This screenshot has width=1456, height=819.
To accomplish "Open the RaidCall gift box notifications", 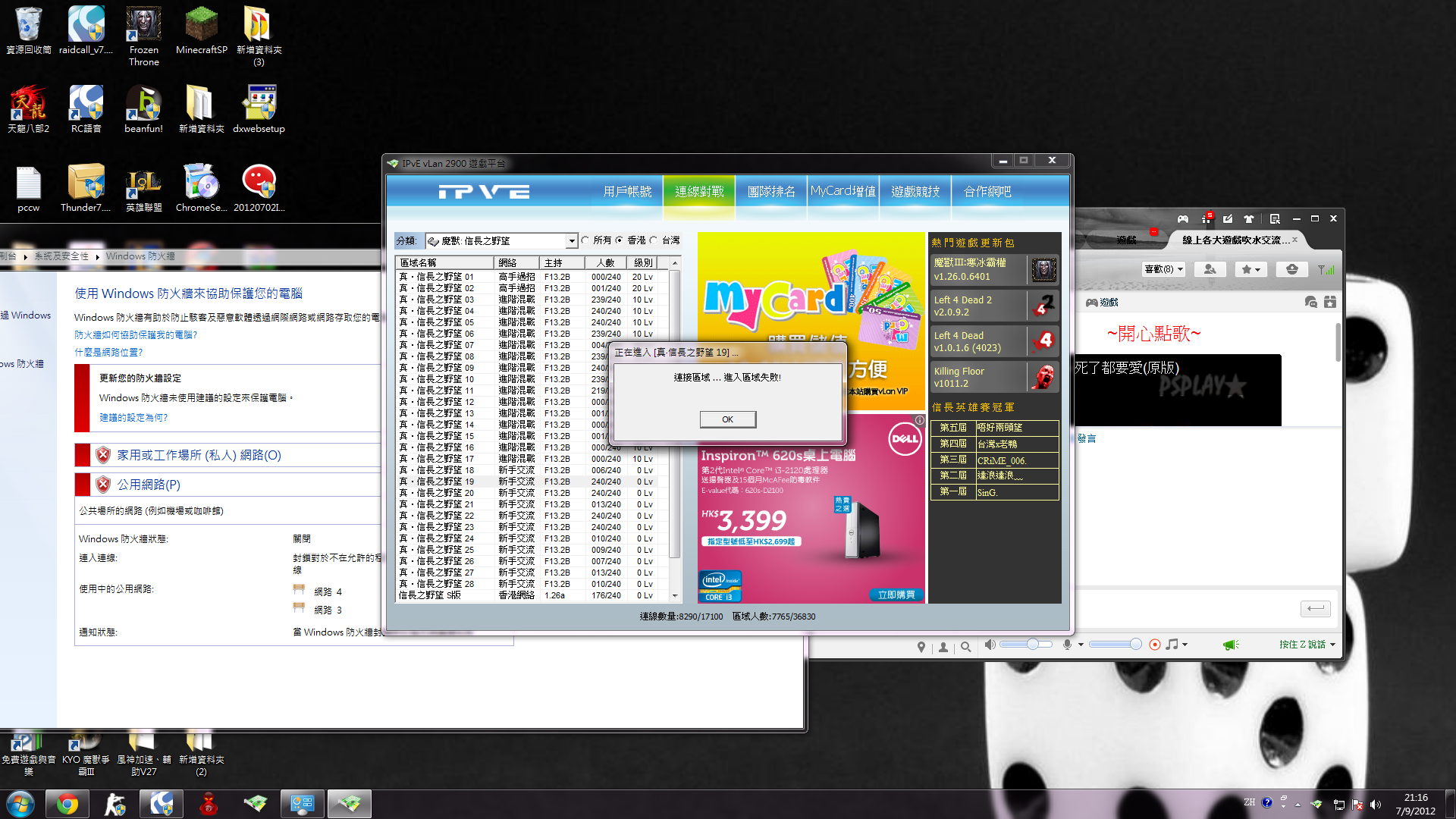I will coord(1207,218).
